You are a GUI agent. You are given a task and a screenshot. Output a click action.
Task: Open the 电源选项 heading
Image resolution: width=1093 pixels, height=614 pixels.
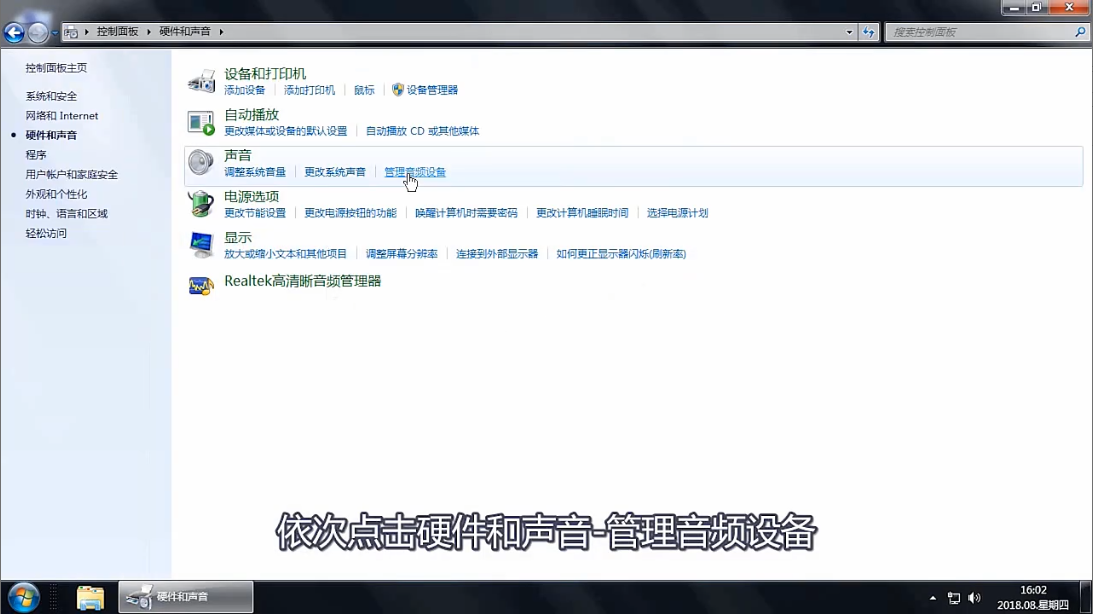[252, 196]
